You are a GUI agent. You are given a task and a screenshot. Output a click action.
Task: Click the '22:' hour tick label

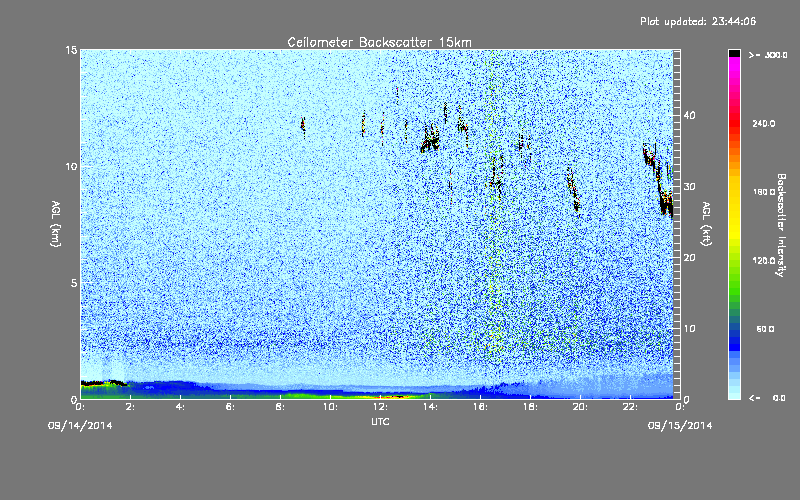click(x=630, y=407)
